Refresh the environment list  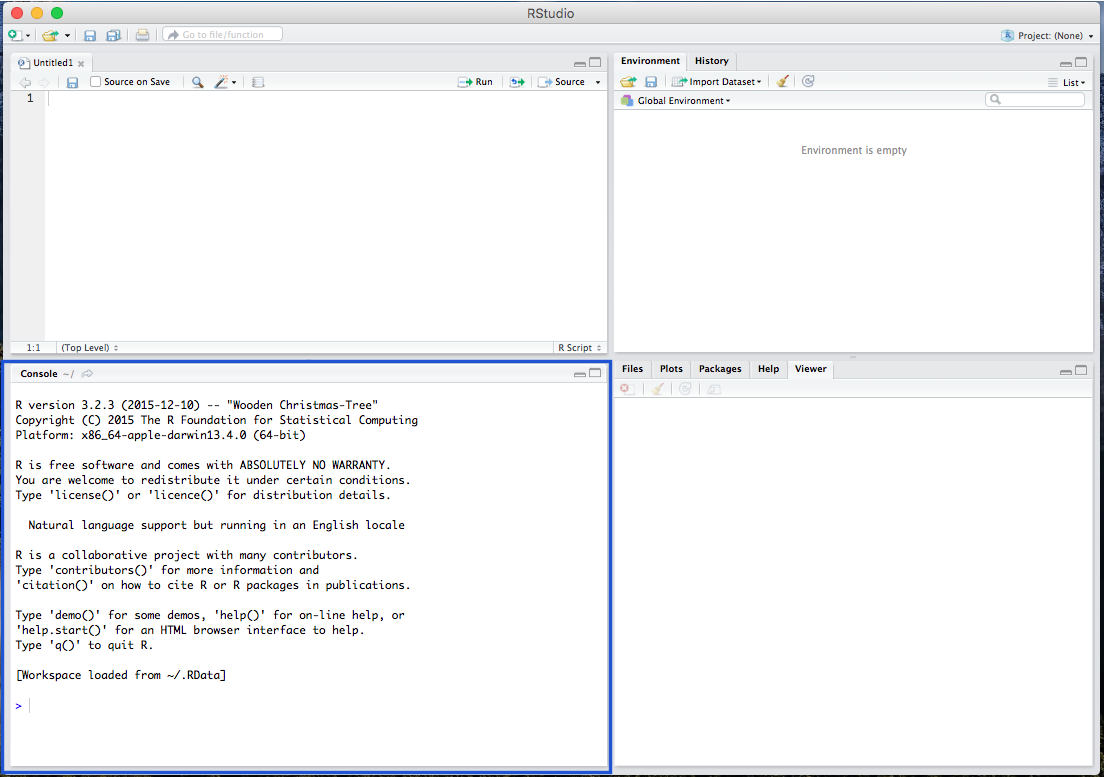tap(807, 81)
